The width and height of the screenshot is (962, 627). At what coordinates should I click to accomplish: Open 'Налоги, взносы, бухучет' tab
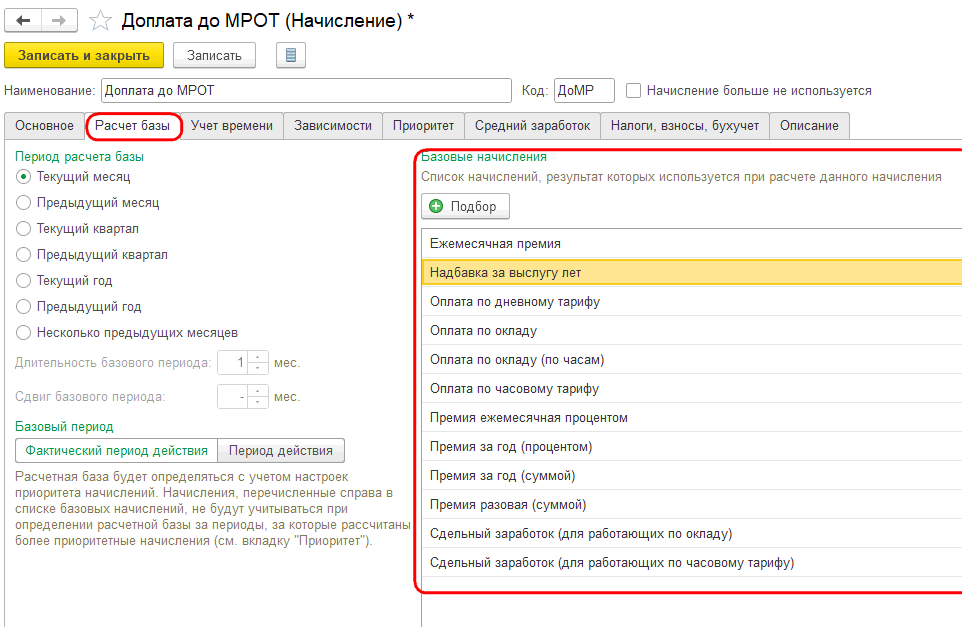(x=685, y=126)
